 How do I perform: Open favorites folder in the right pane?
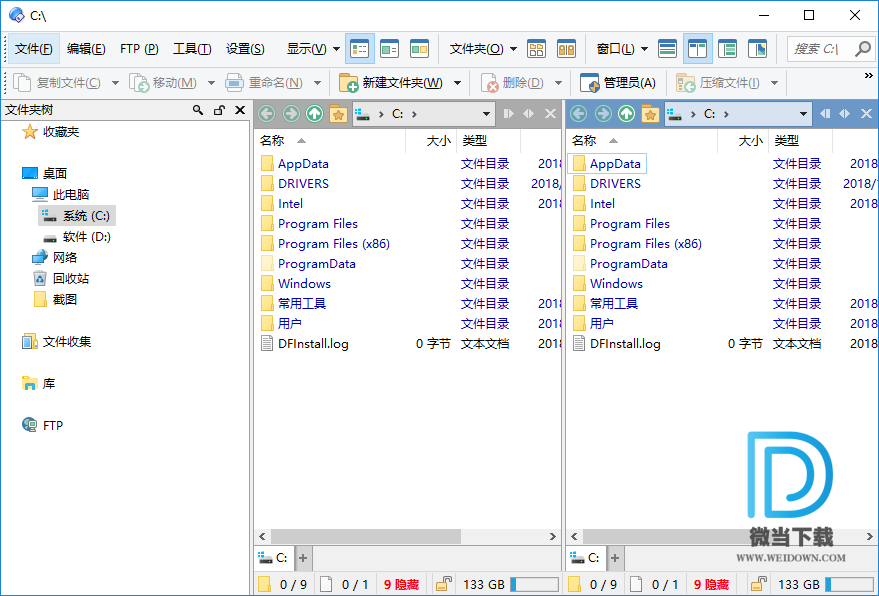pos(650,114)
